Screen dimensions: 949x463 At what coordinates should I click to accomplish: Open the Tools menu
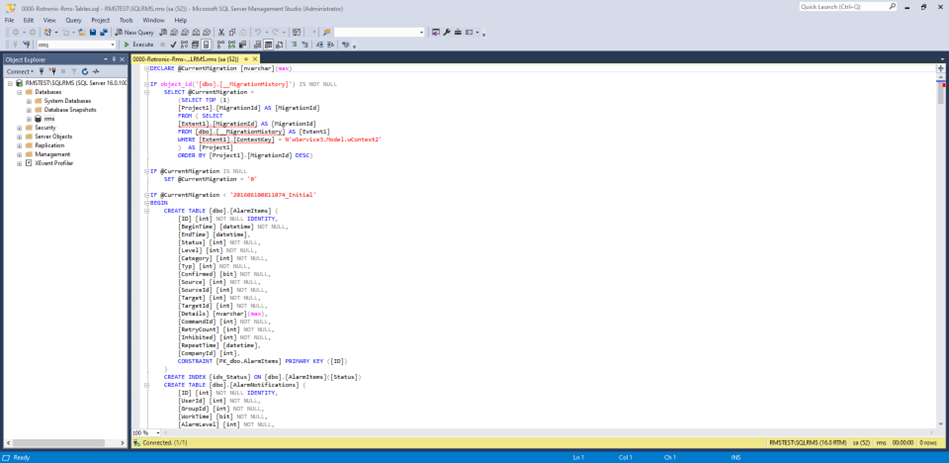[126, 20]
